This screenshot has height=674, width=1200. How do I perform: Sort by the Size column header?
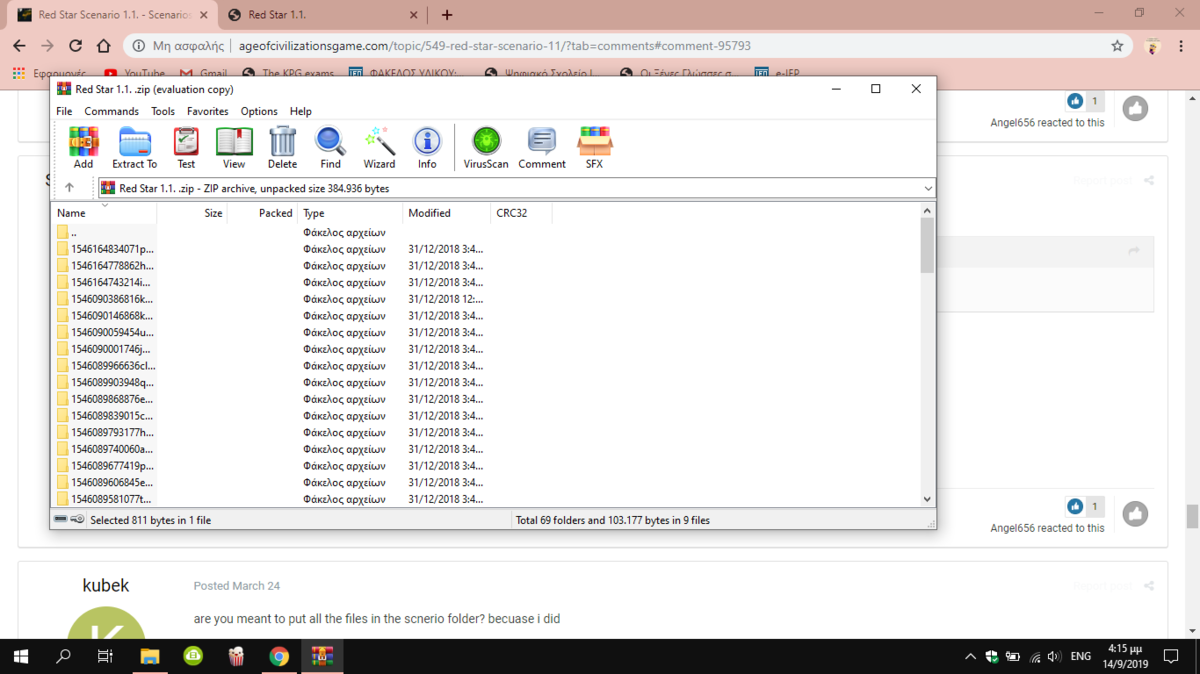pos(192,213)
